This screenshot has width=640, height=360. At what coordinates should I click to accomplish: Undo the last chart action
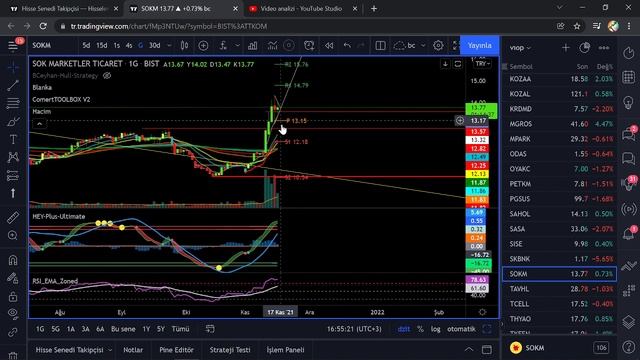347,46
